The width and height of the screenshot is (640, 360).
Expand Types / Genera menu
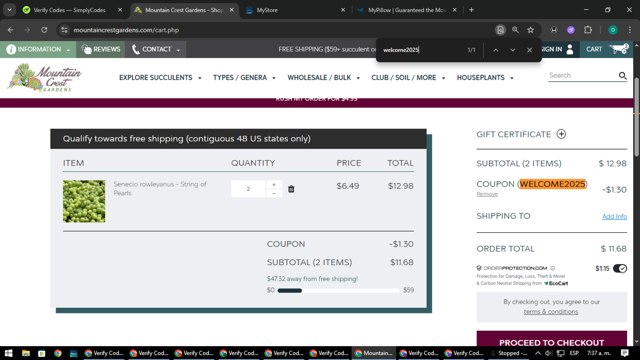coord(244,78)
